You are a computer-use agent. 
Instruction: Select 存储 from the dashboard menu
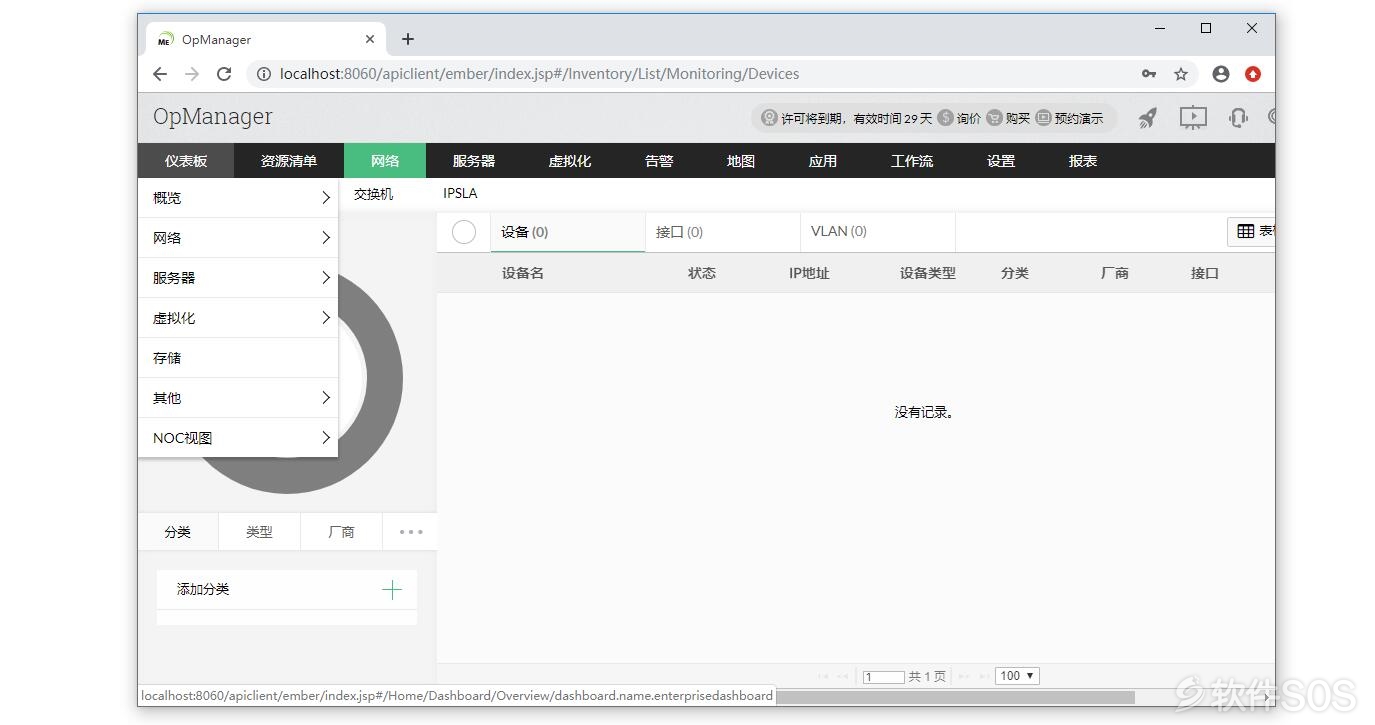[x=238, y=358]
